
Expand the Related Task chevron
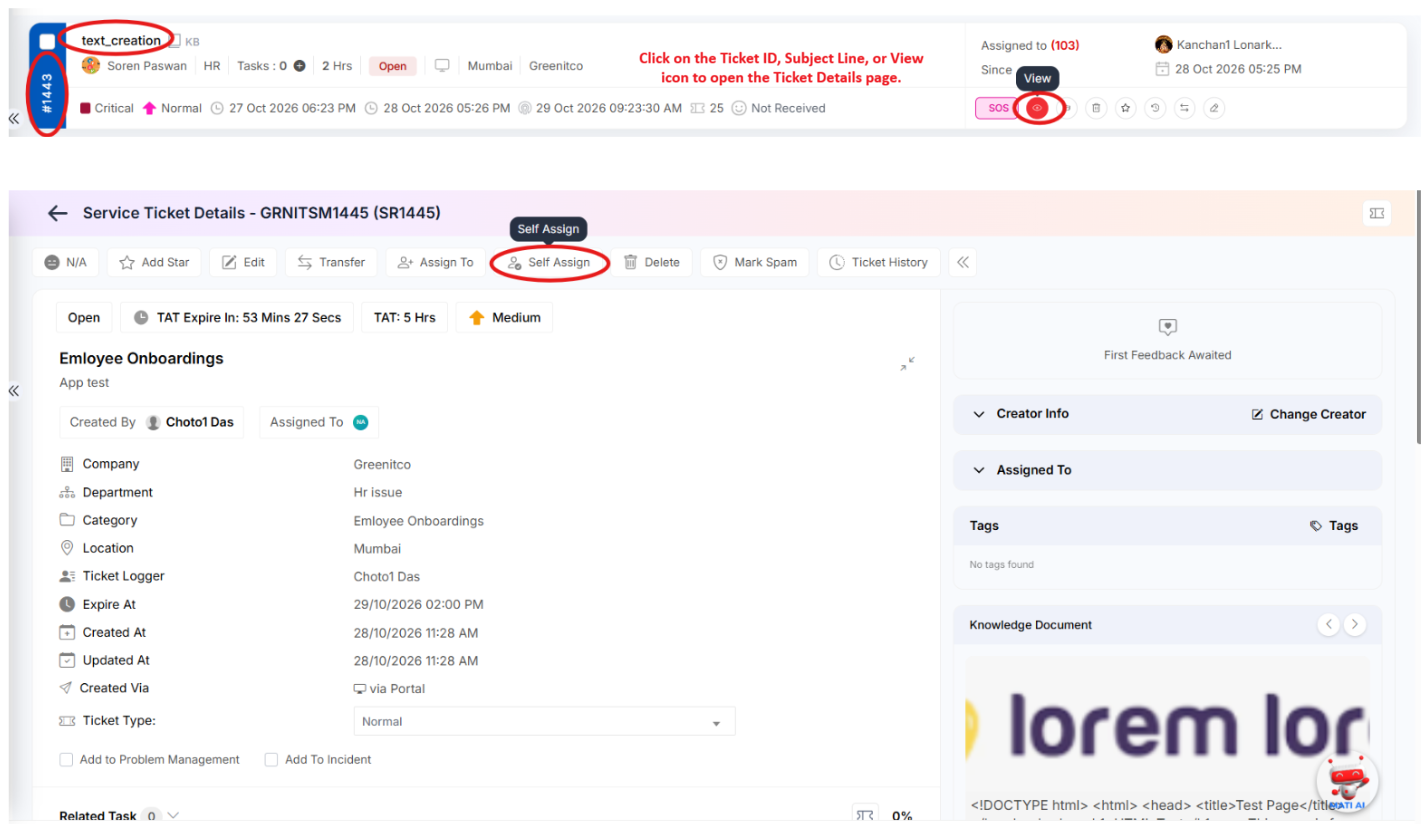pyautogui.click(x=174, y=815)
